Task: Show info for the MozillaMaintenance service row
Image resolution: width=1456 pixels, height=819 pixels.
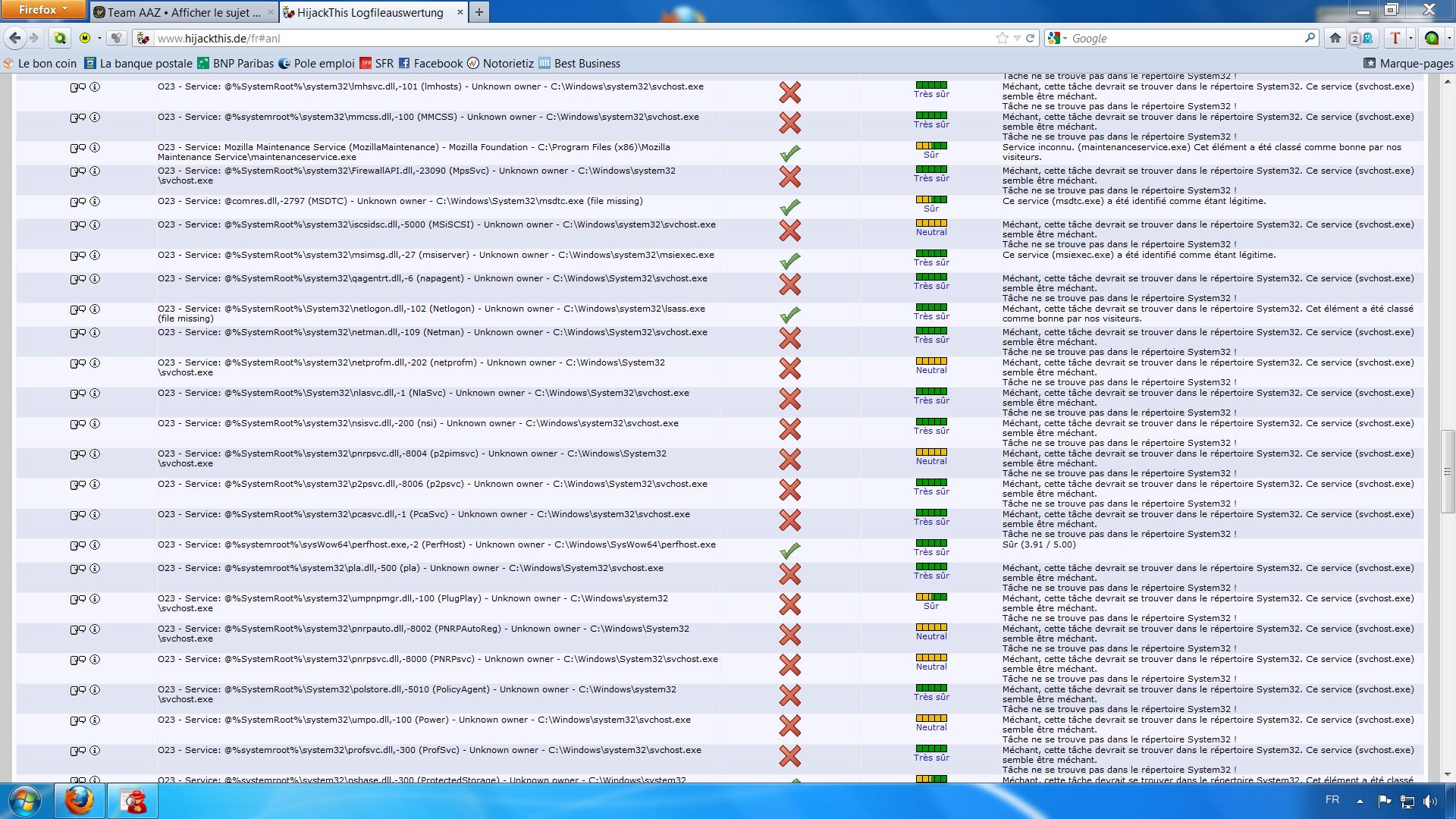Action: click(95, 148)
